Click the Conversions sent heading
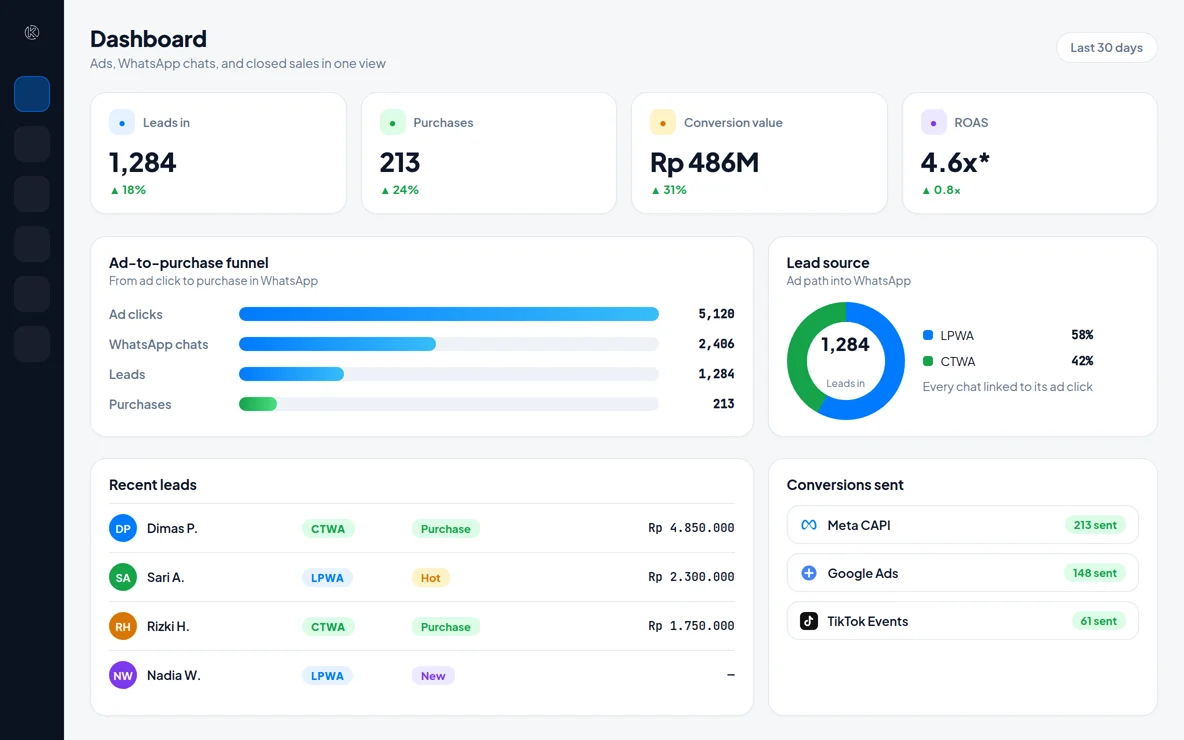The height and width of the screenshot is (740, 1184). point(845,485)
